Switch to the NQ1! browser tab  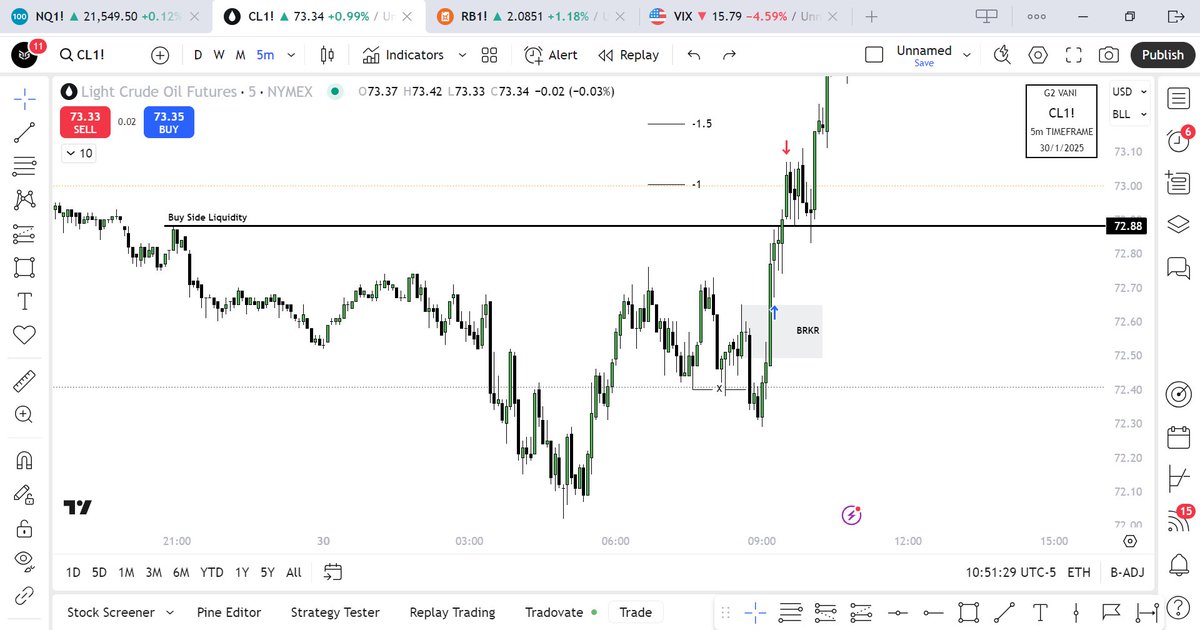(108, 16)
